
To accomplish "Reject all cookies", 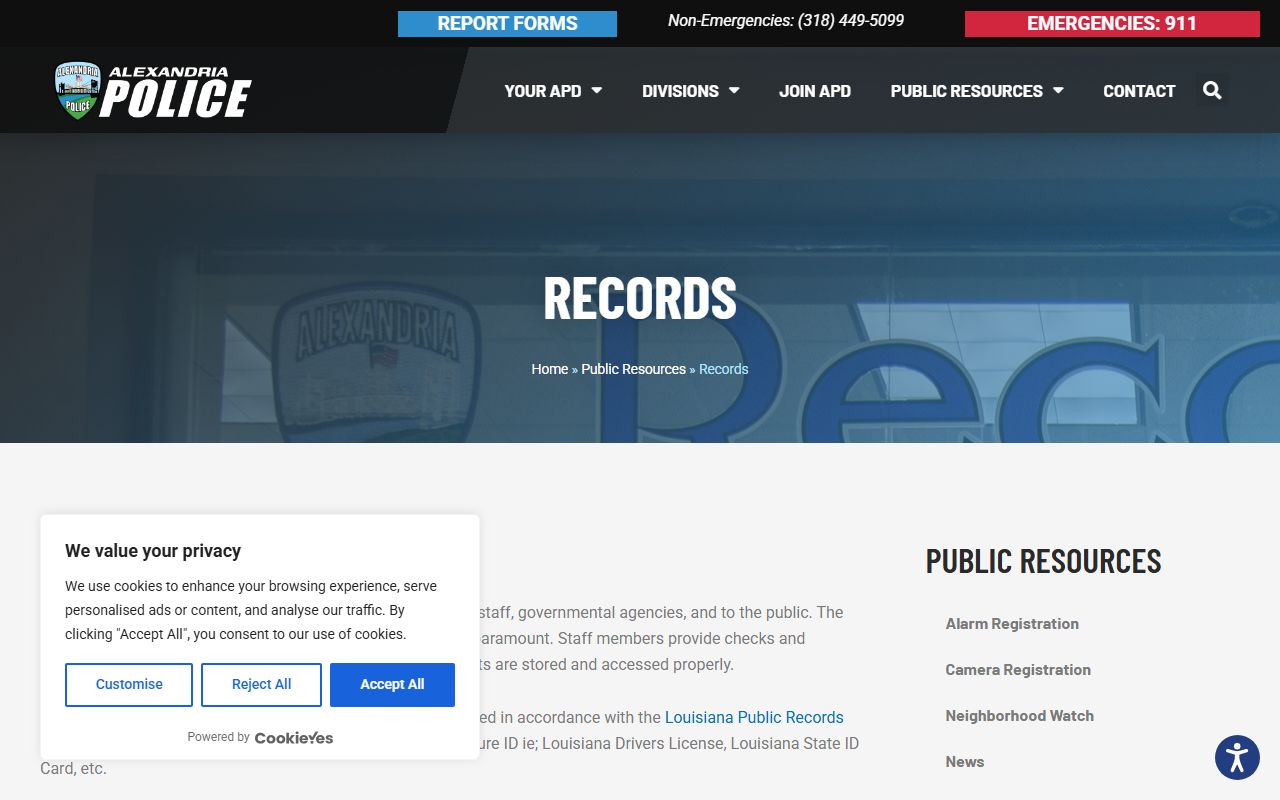I will coord(261,685).
